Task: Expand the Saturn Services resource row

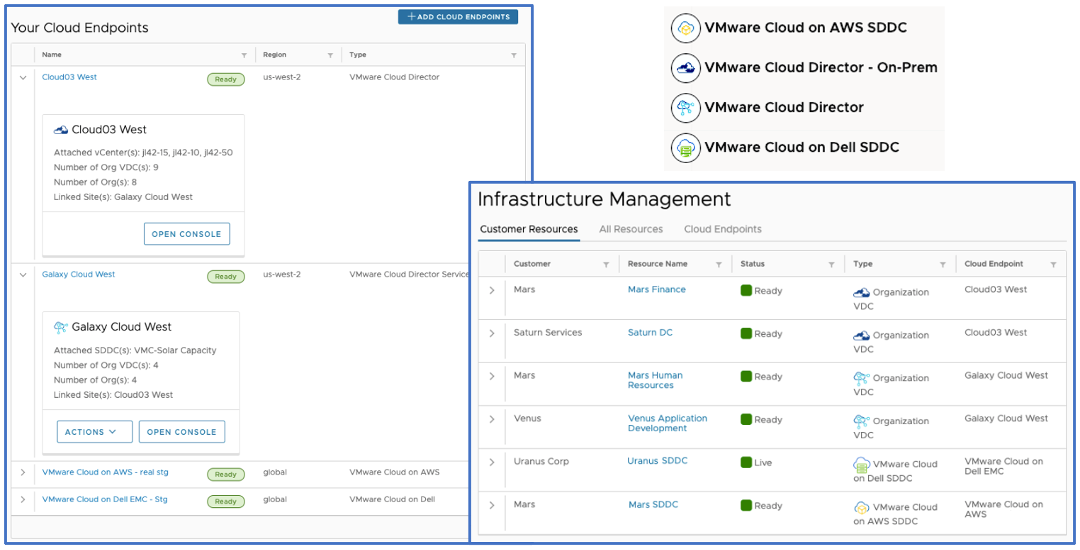Action: 491,334
